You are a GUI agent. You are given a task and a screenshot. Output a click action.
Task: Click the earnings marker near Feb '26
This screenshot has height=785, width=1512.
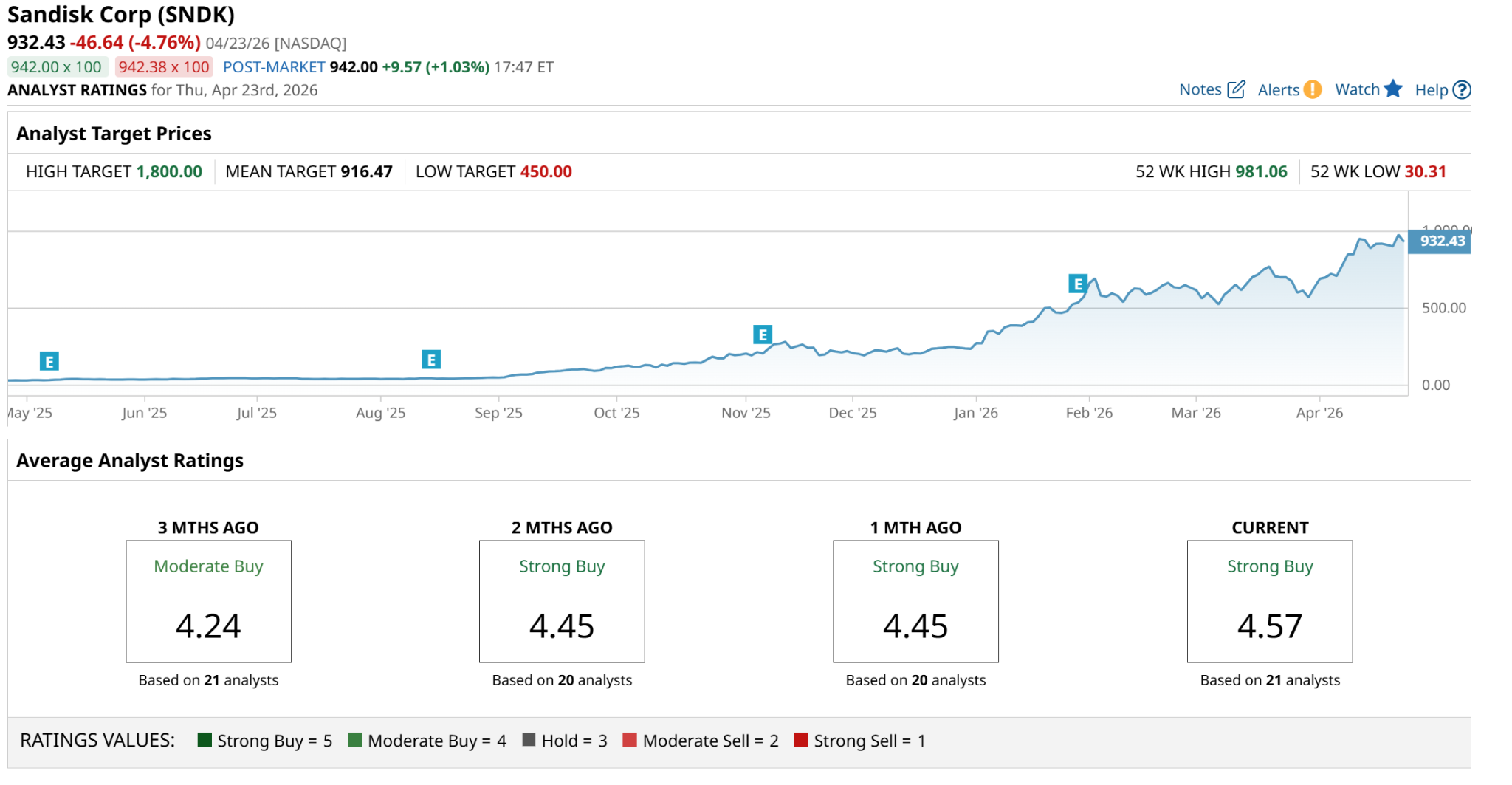tap(1078, 284)
